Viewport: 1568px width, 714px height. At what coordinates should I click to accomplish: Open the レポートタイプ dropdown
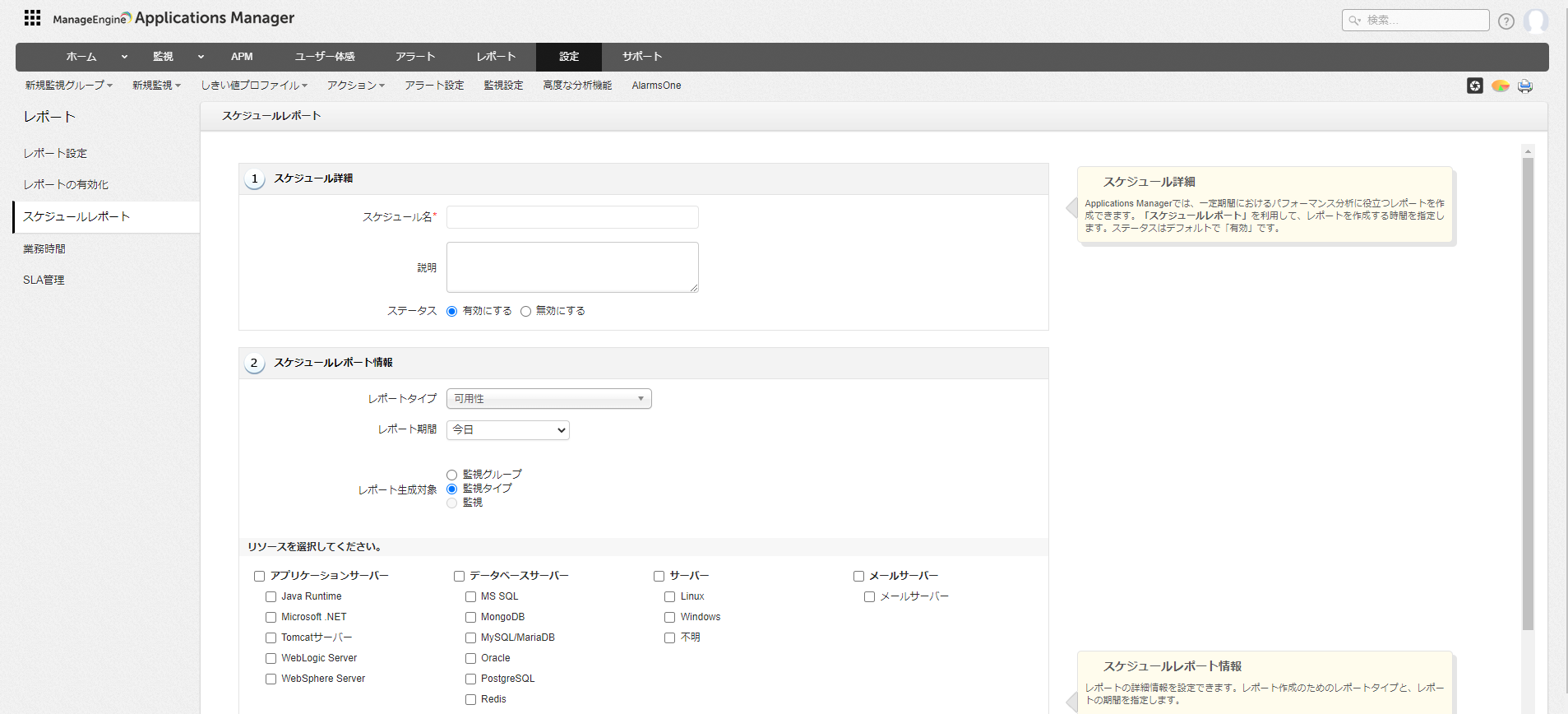click(x=548, y=399)
